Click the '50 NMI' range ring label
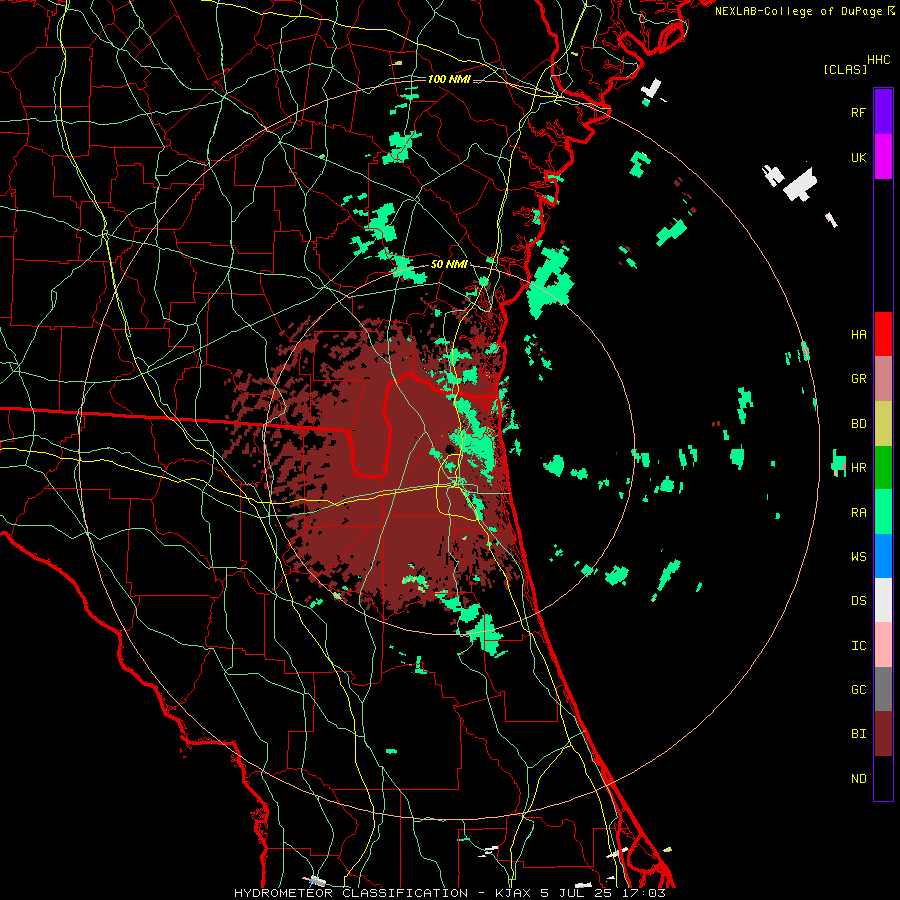Viewport: 900px width, 900px height. (449, 264)
